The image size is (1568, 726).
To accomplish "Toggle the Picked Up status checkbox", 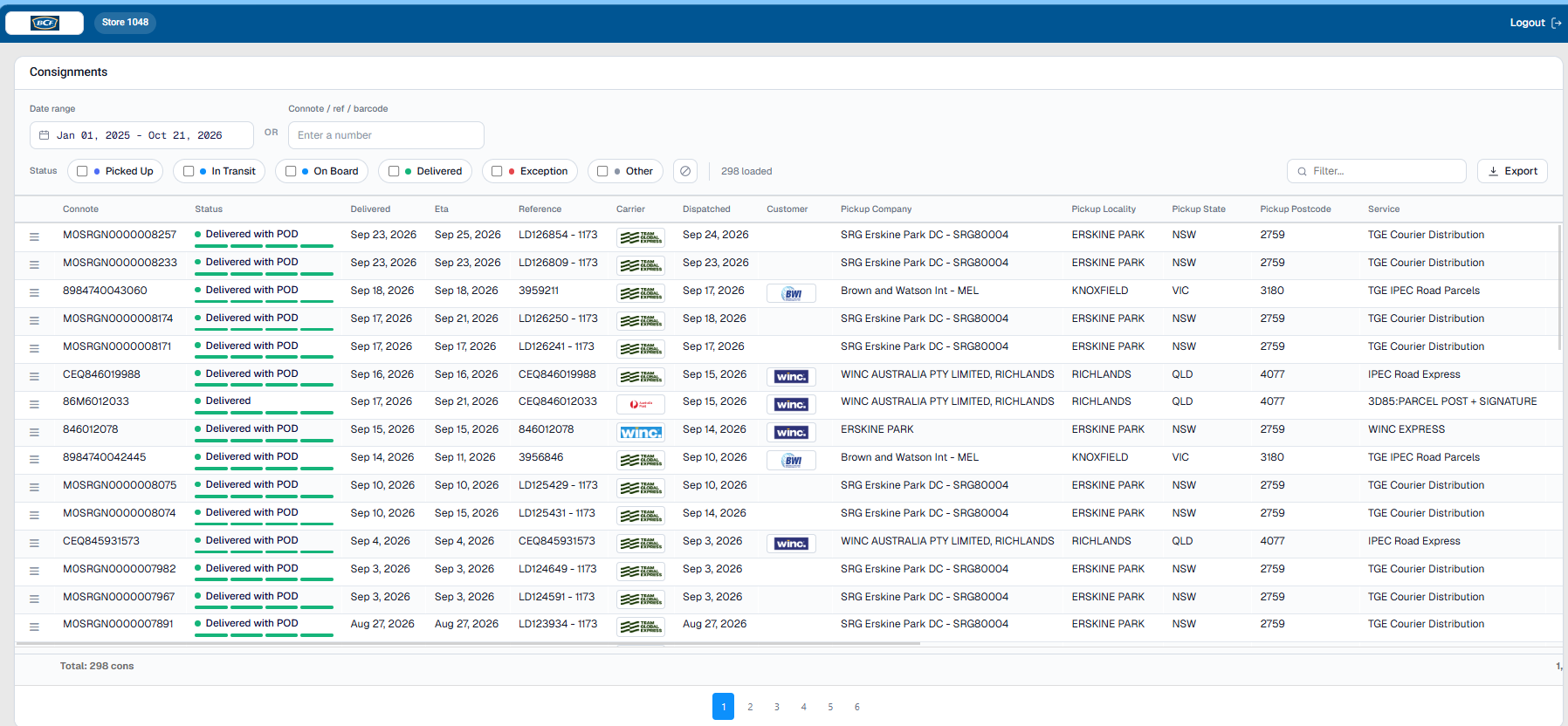I will (x=82, y=171).
